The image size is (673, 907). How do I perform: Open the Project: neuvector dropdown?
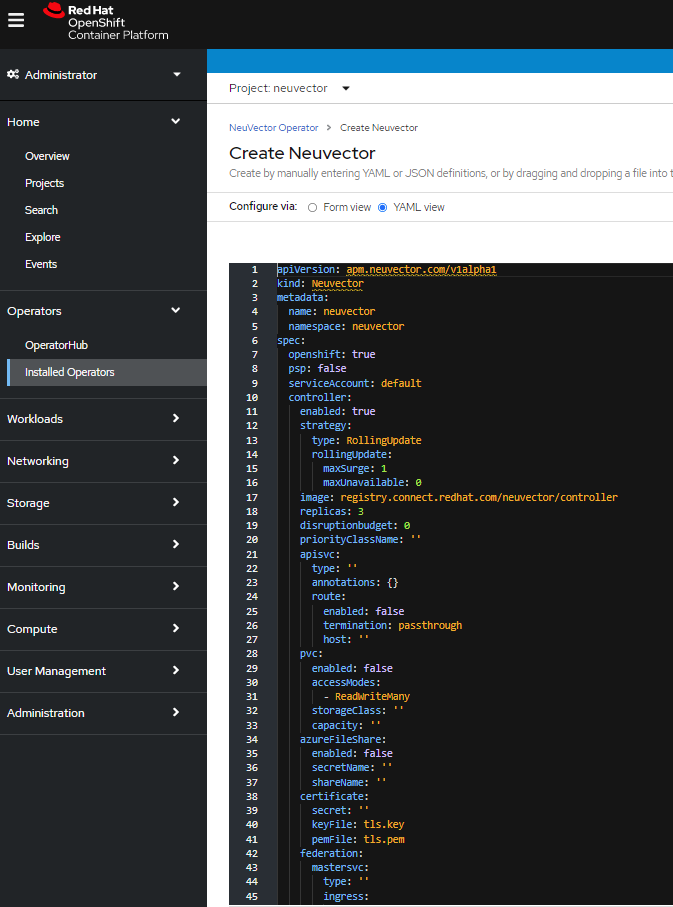(289, 88)
